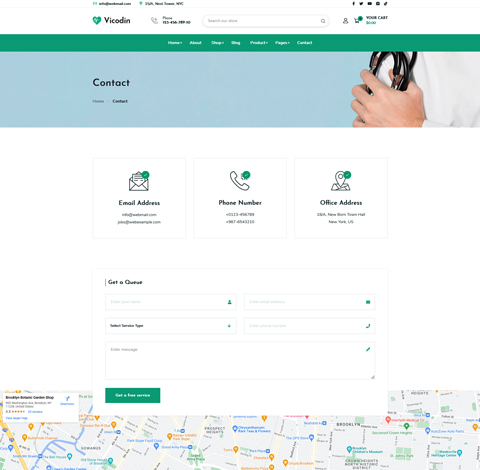Open the Blog menu item
Viewport: 480px width, 470px height.
coord(236,43)
